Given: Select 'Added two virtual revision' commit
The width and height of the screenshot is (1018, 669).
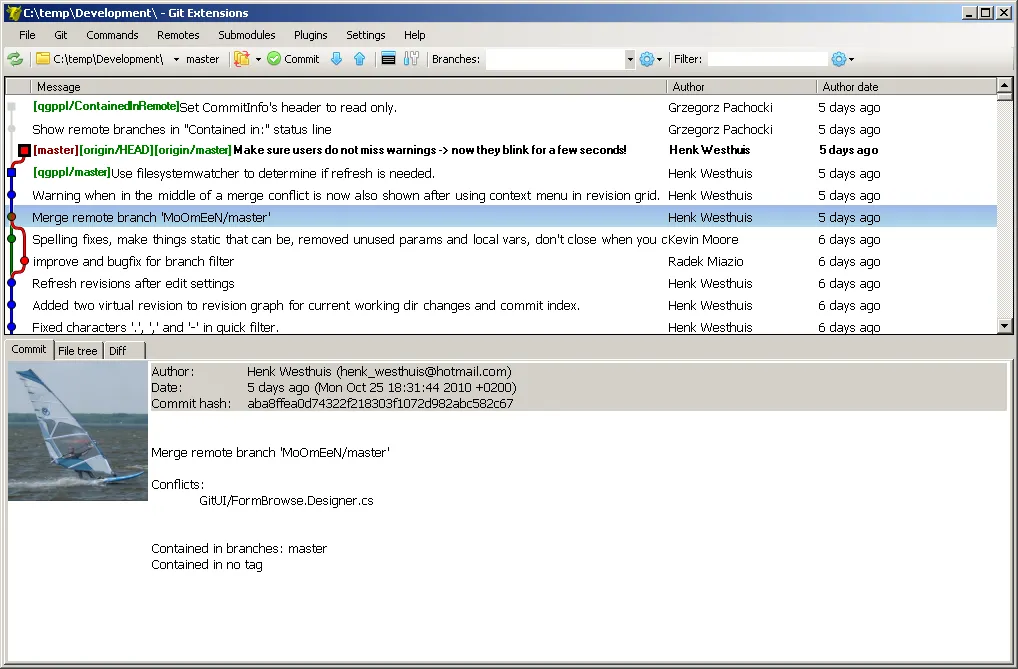Looking at the screenshot, I should click(x=501, y=306).
